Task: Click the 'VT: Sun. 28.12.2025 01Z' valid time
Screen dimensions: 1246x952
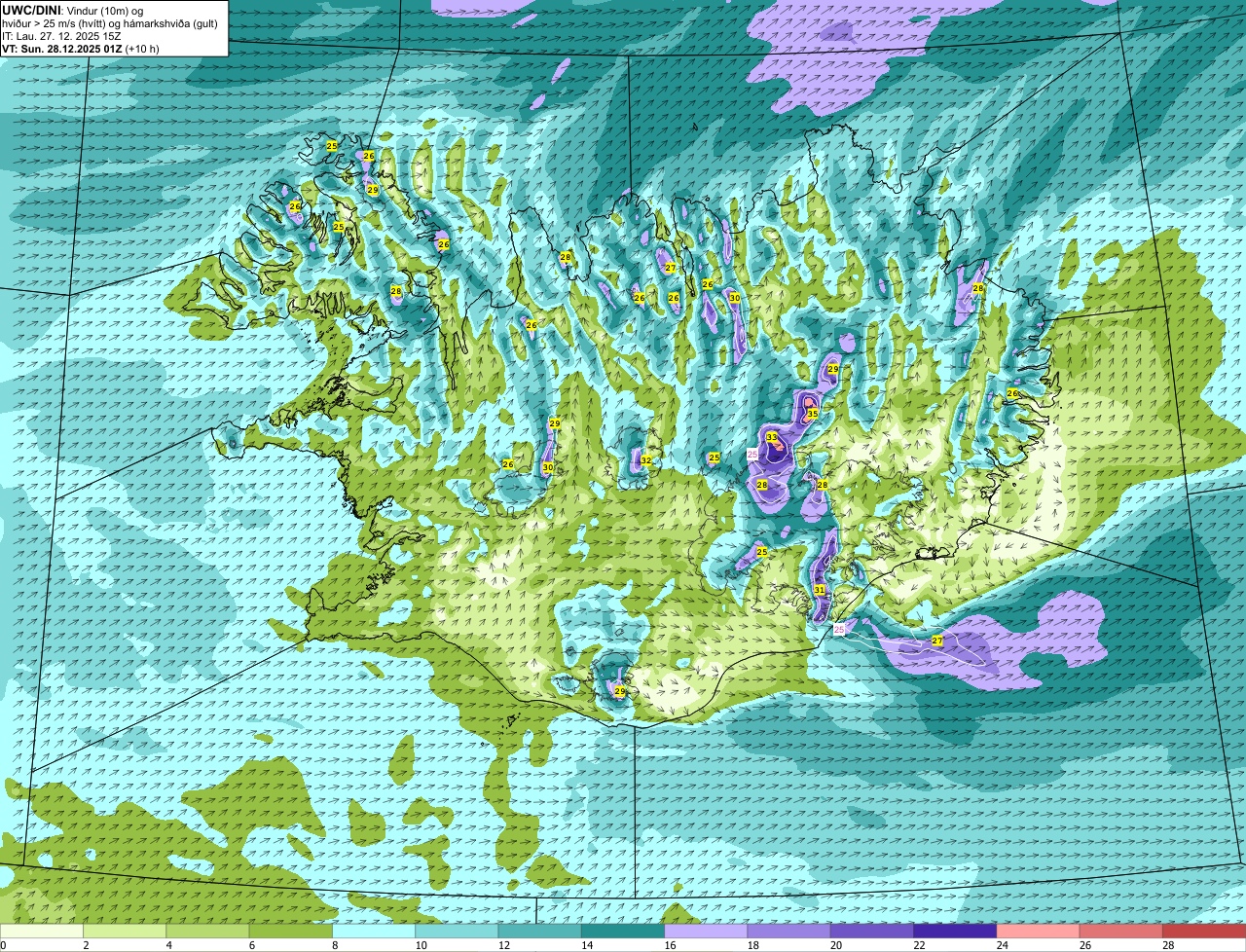Action: point(61,49)
